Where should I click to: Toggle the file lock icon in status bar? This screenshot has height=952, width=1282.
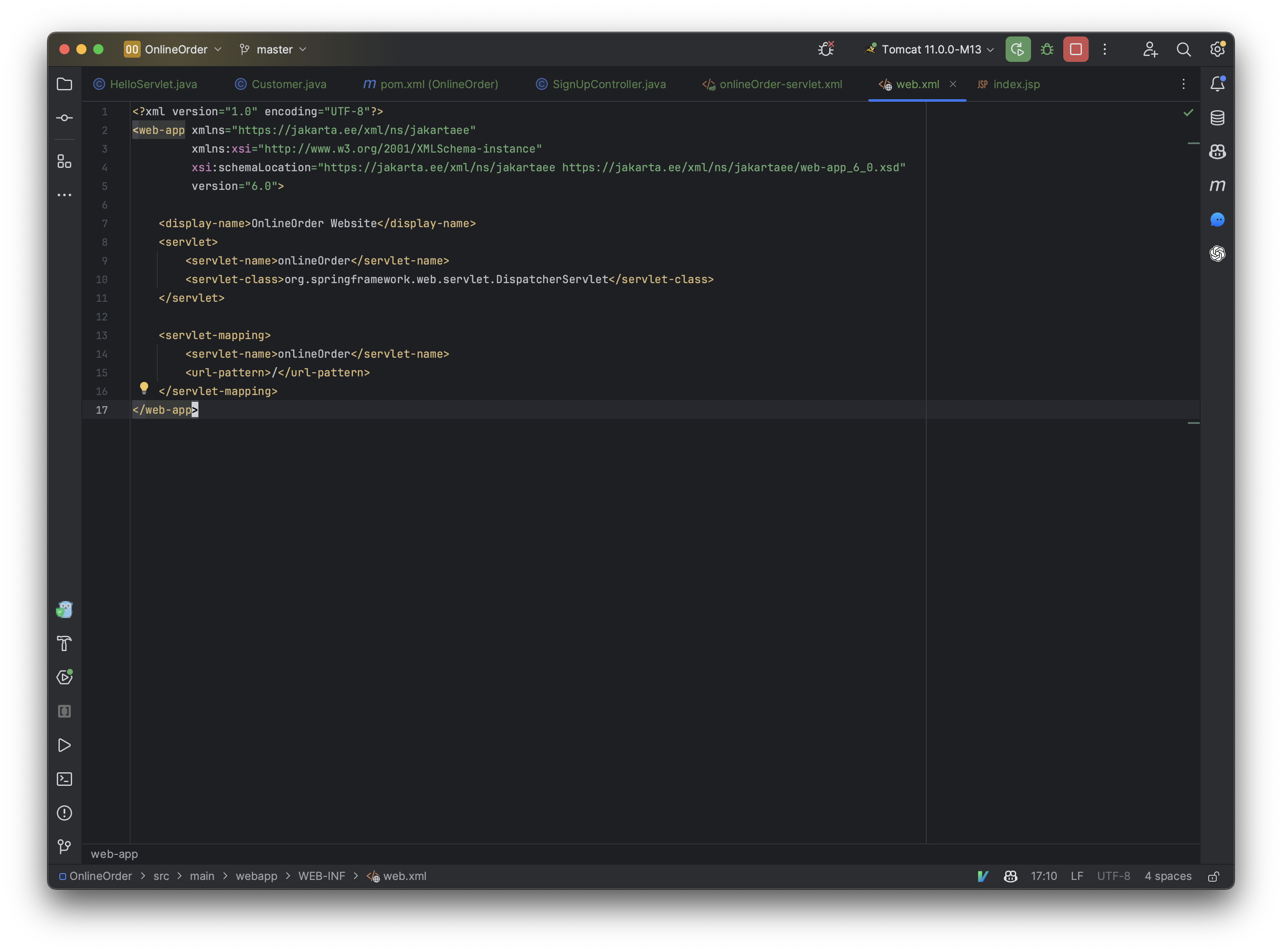pyautogui.click(x=1214, y=876)
